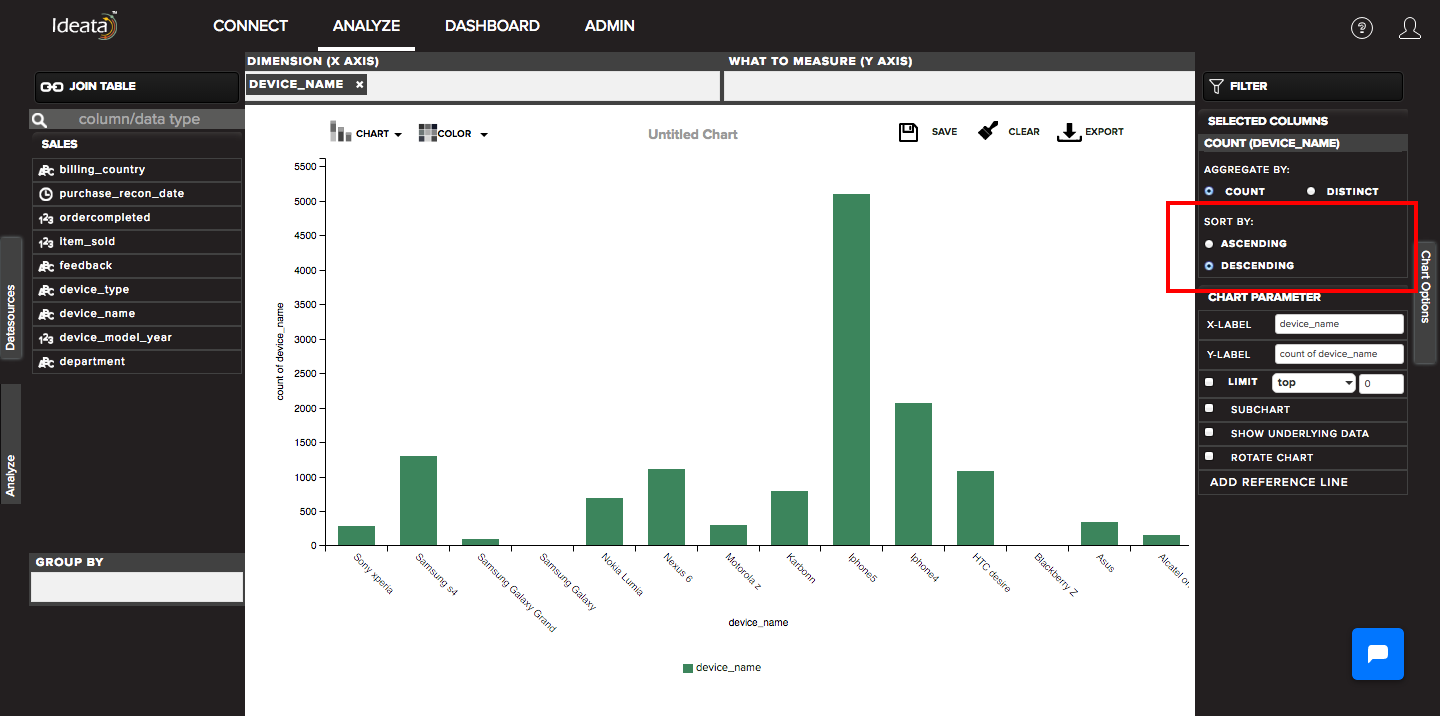Click the numeric type icon beside item_sold
Viewport: 1440px width, 716px height.
click(x=46, y=242)
